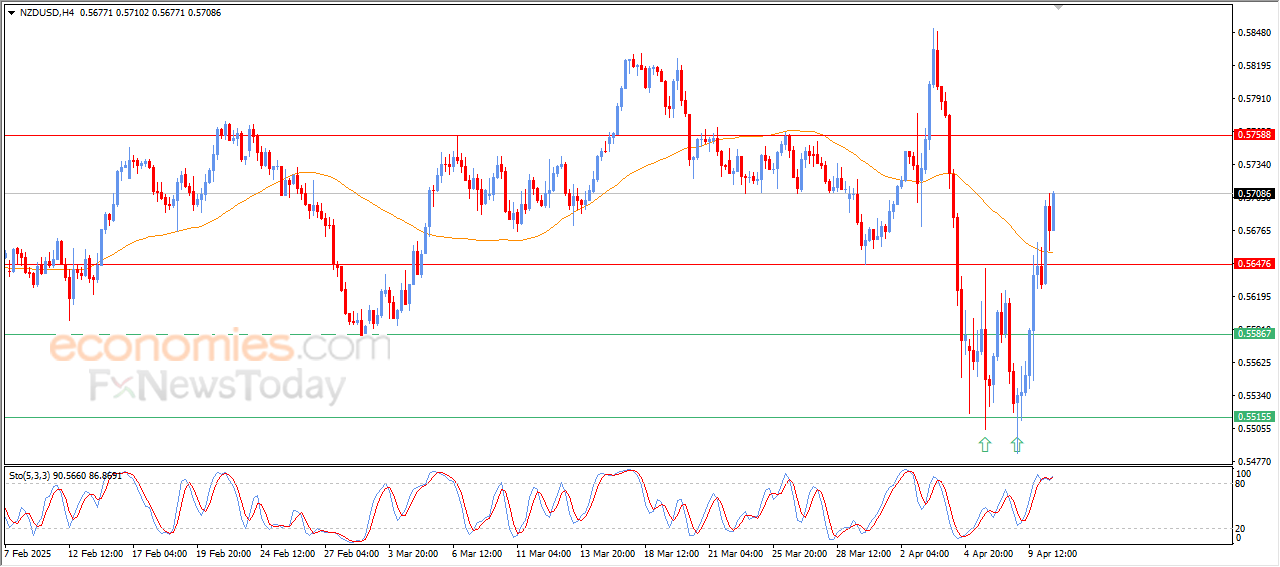Click the stochastic scale value 80
The height and width of the screenshot is (567, 1280).
coord(1241,484)
